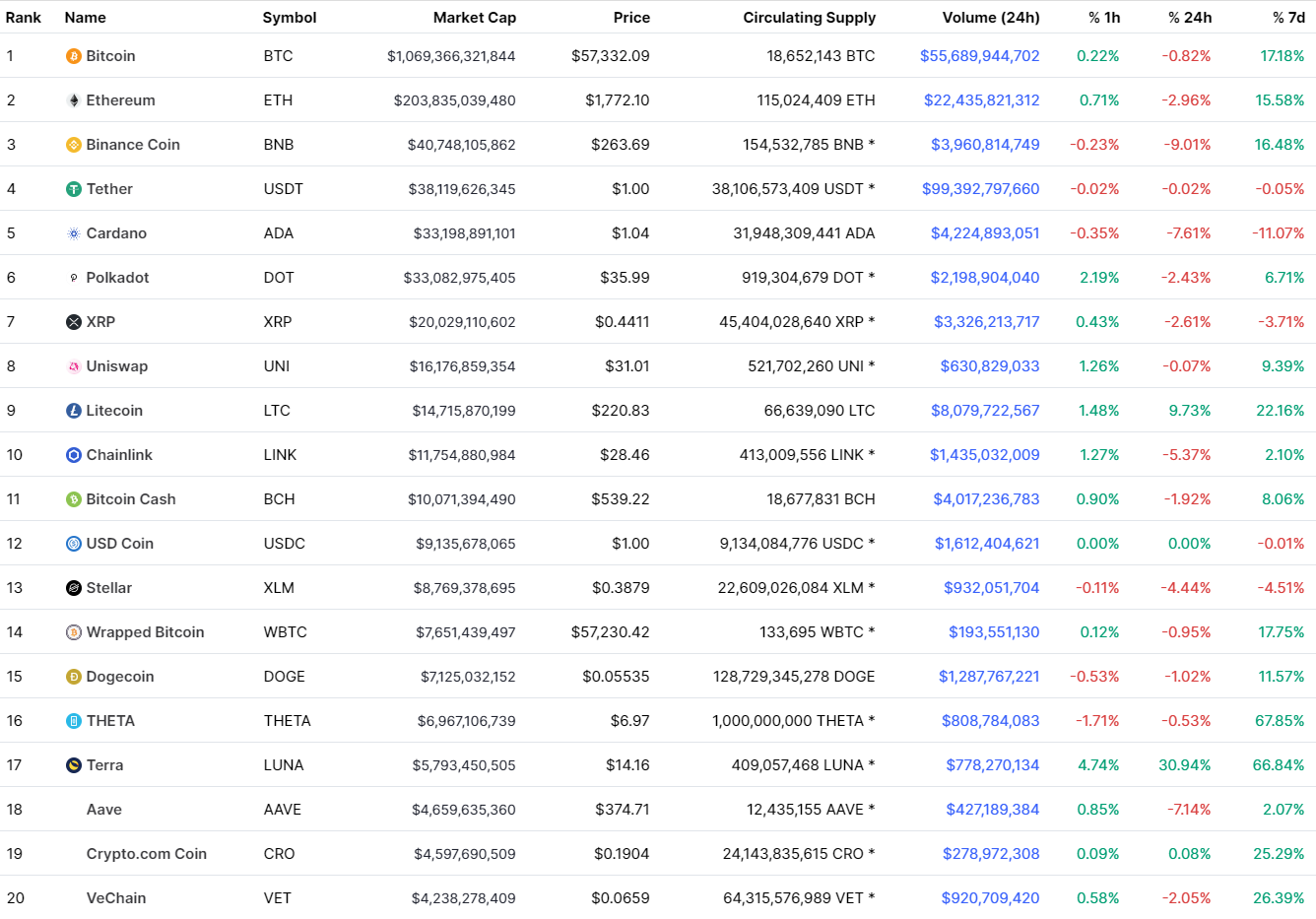The height and width of the screenshot is (919, 1316).
Task: Sort by Circulating Supply header
Action: pyautogui.click(x=810, y=18)
